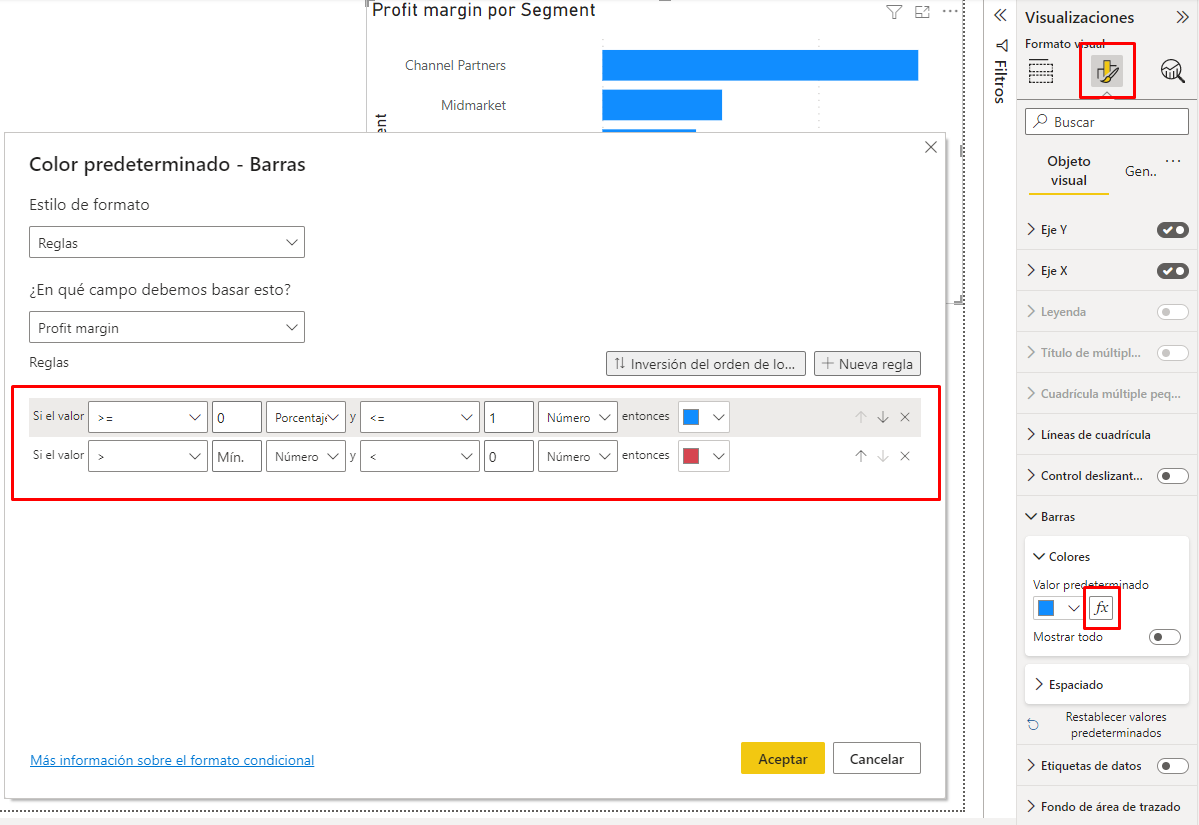Screen dimensions: 1199x825
Task: Select the Build visual fields icon
Action: click(1041, 71)
